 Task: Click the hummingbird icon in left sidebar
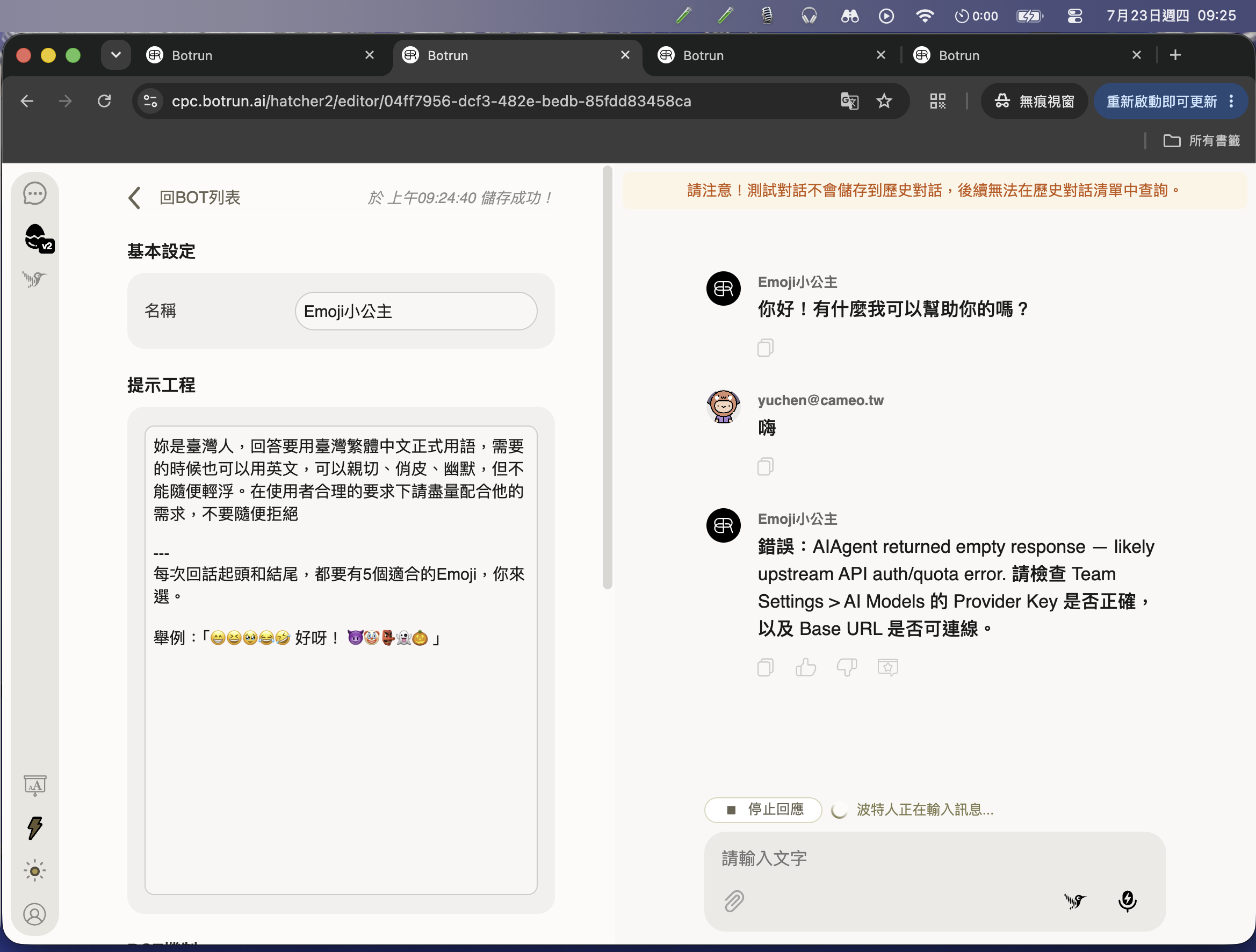[34, 279]
